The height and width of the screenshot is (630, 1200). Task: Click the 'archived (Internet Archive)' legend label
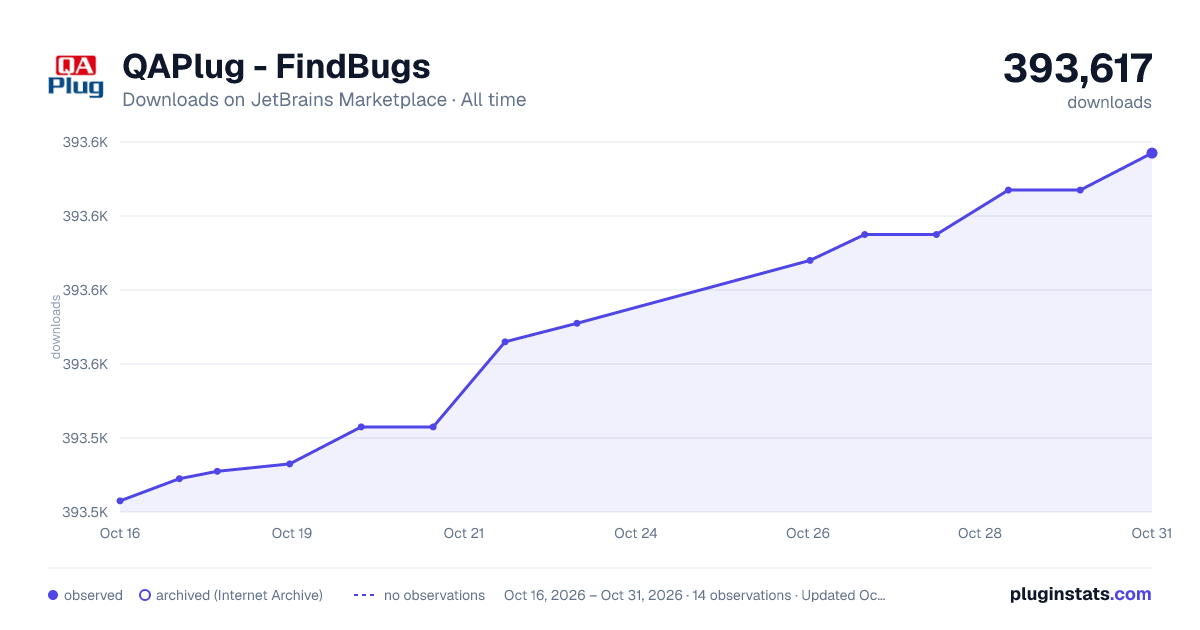click(239, 595)
